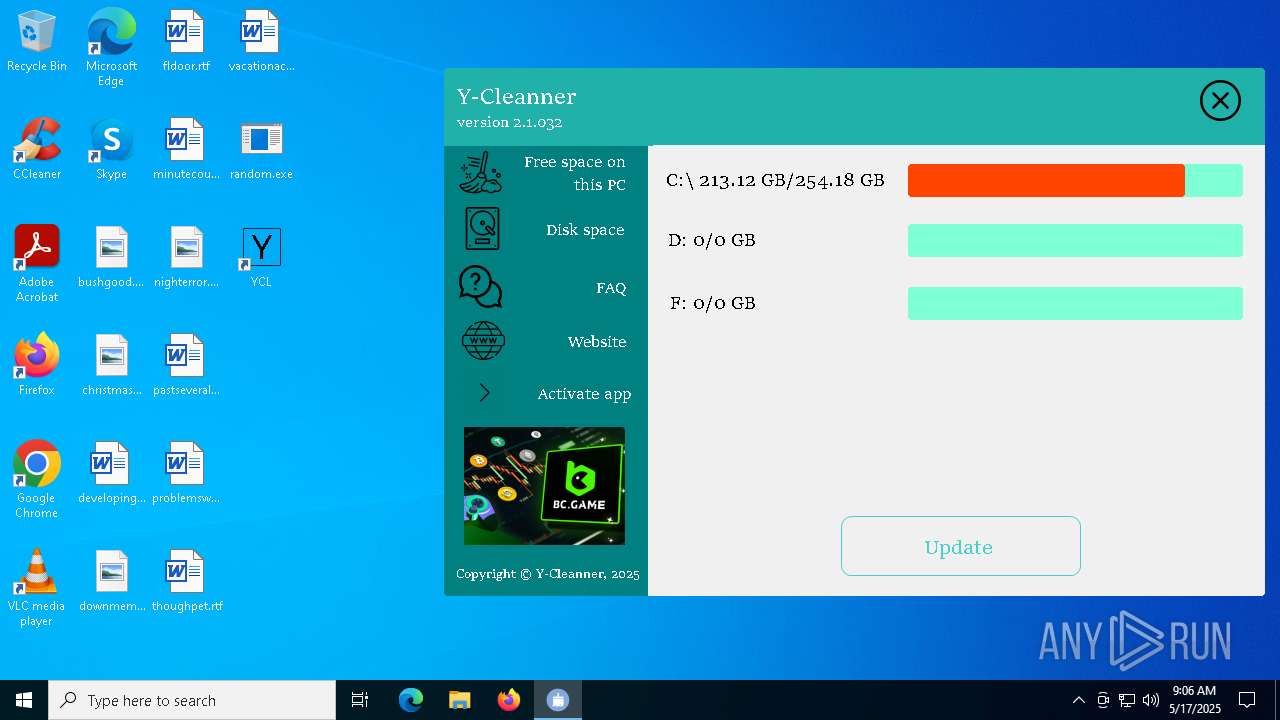This screenshot has height=720, width=1280.
Task: Click the D: drive usage bar
Action: click(1075, 240)
